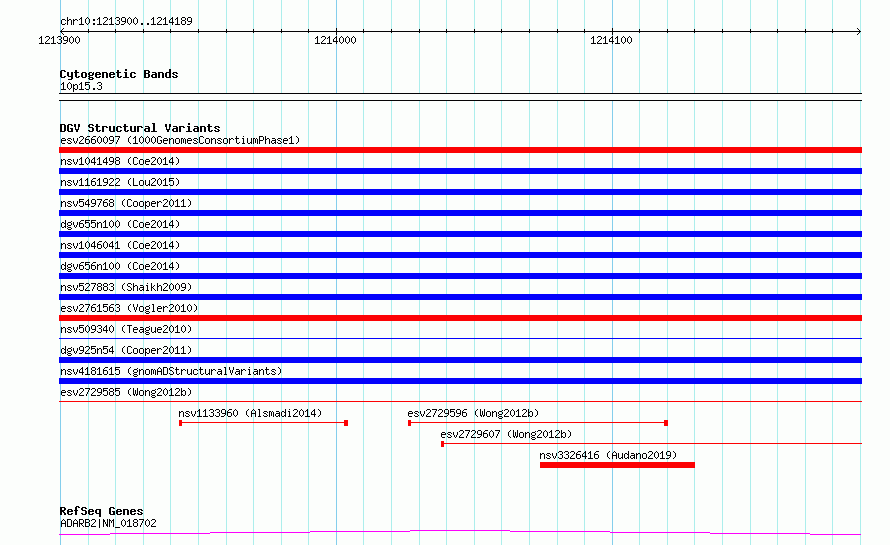The width and height of the screenshot is (890, 545).
Task: Click the esv2660097 red variant bar
Action: click(x=460, y=150)
